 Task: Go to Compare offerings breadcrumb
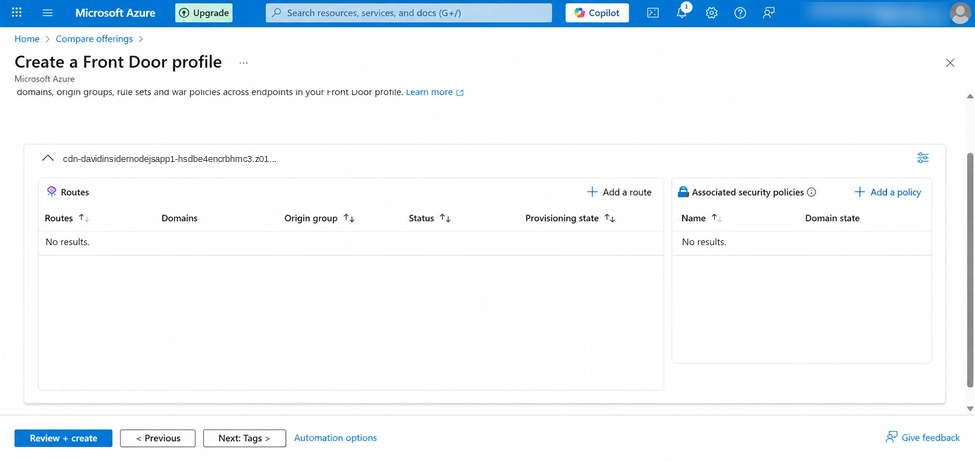95,39
